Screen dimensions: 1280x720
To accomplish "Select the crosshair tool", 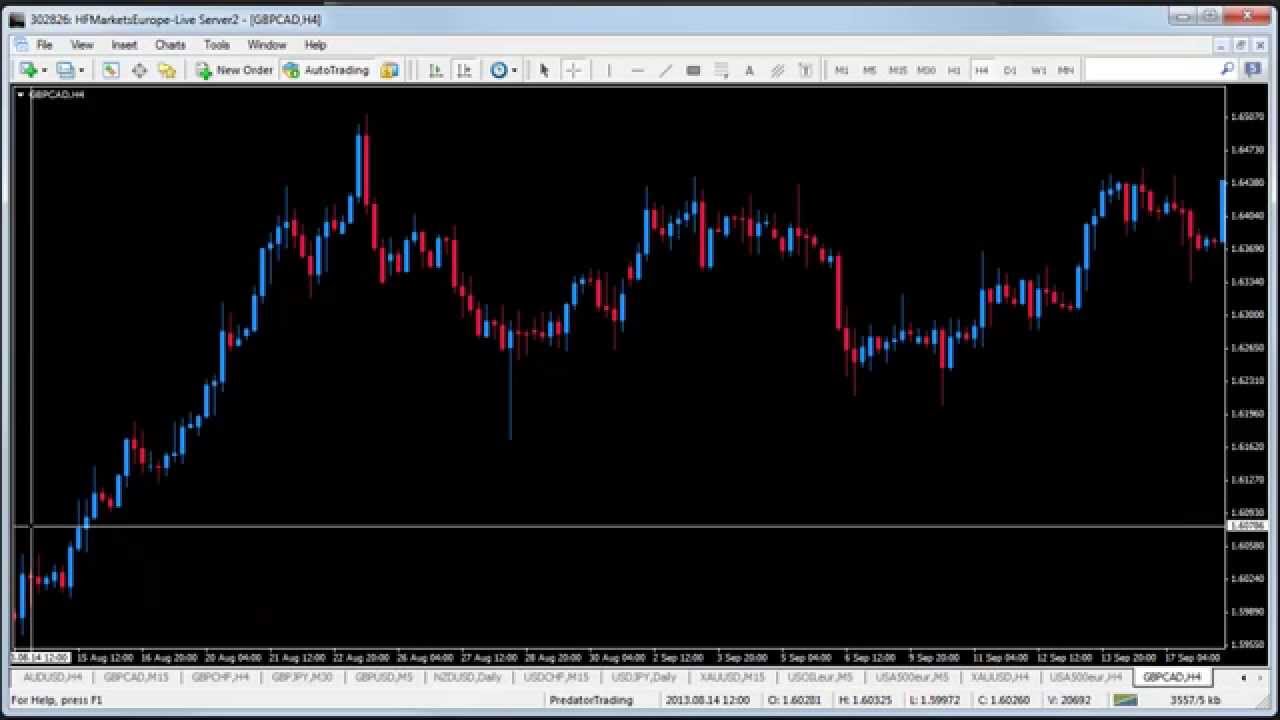I will [573, 70].
